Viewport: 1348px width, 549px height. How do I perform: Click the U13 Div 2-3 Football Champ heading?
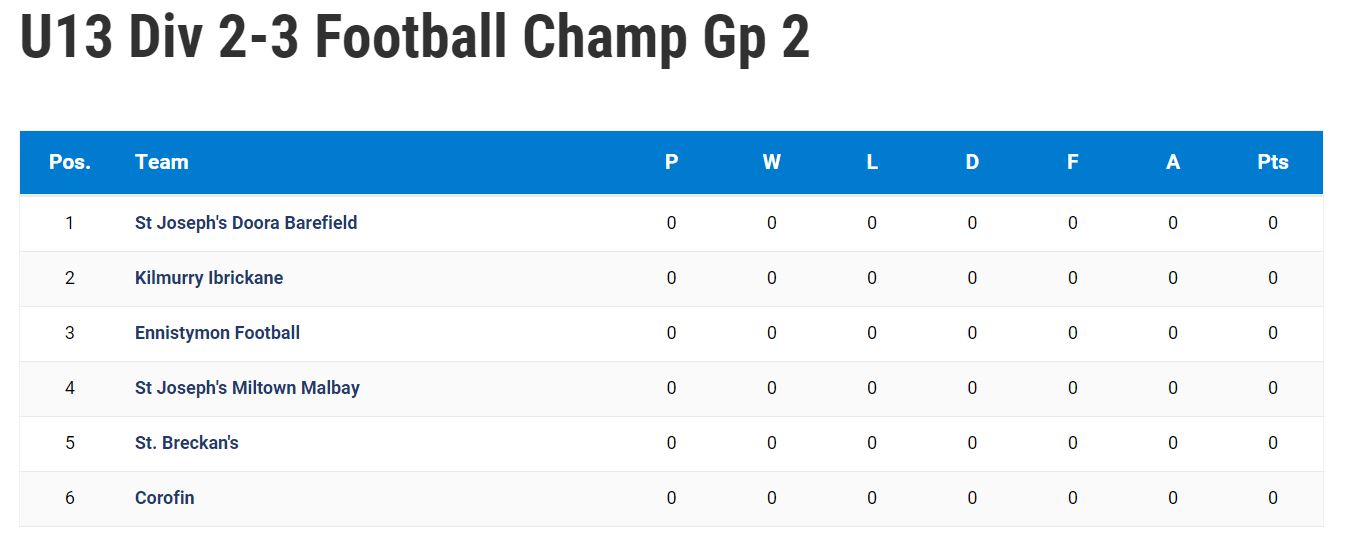tap(415, 40)
